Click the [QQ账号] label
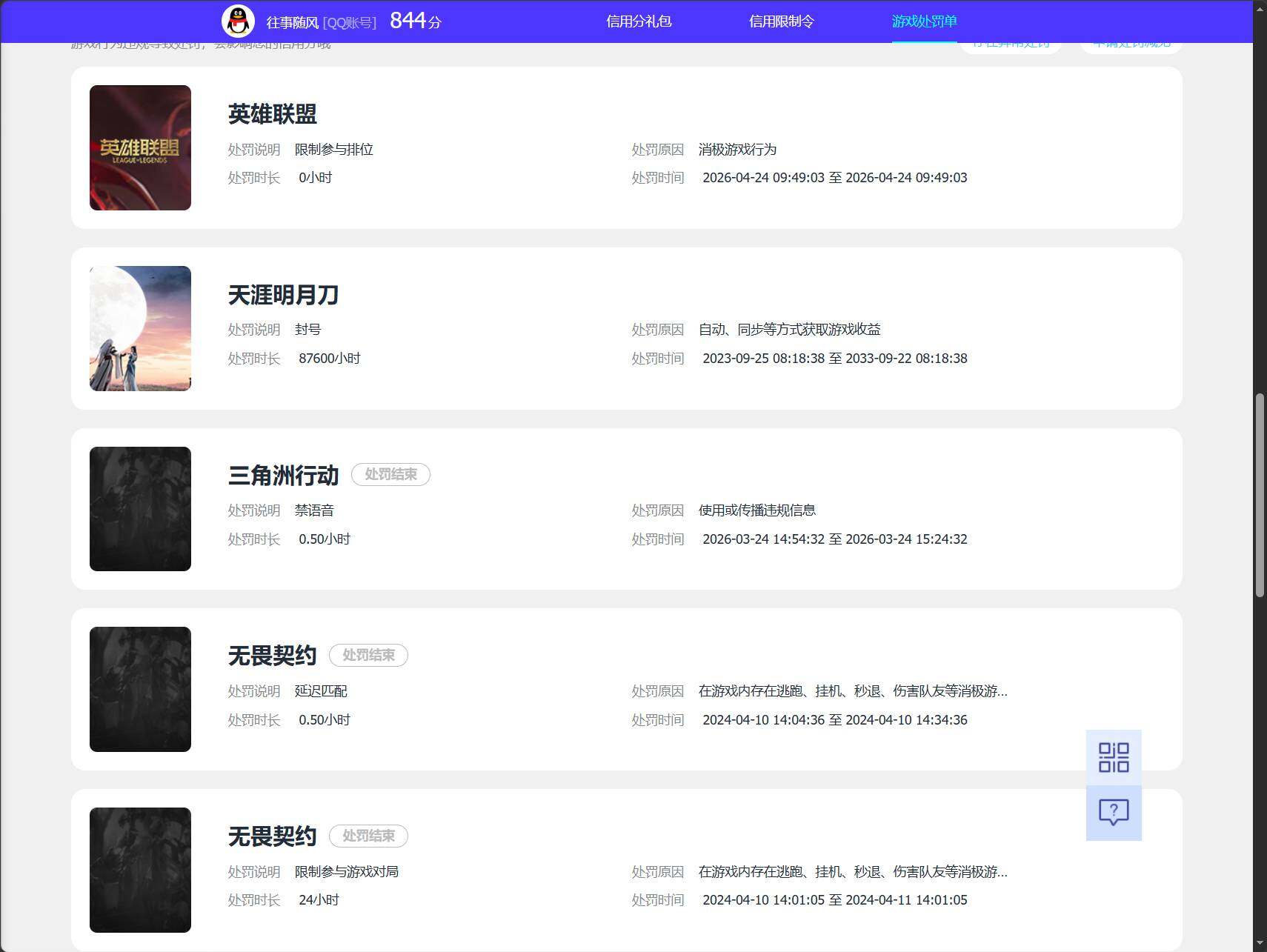This screenshot has height=952, width=1267. (x=350, y=22)
